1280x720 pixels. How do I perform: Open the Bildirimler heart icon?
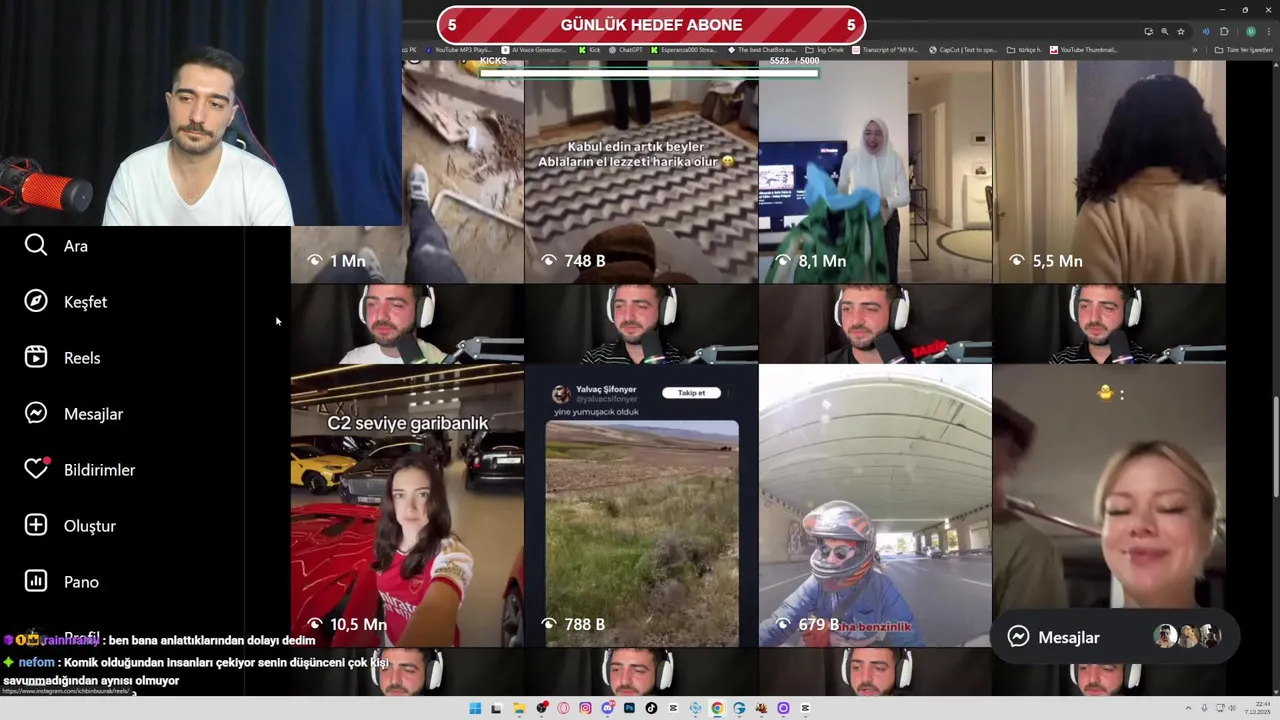[x=36, y=469]
